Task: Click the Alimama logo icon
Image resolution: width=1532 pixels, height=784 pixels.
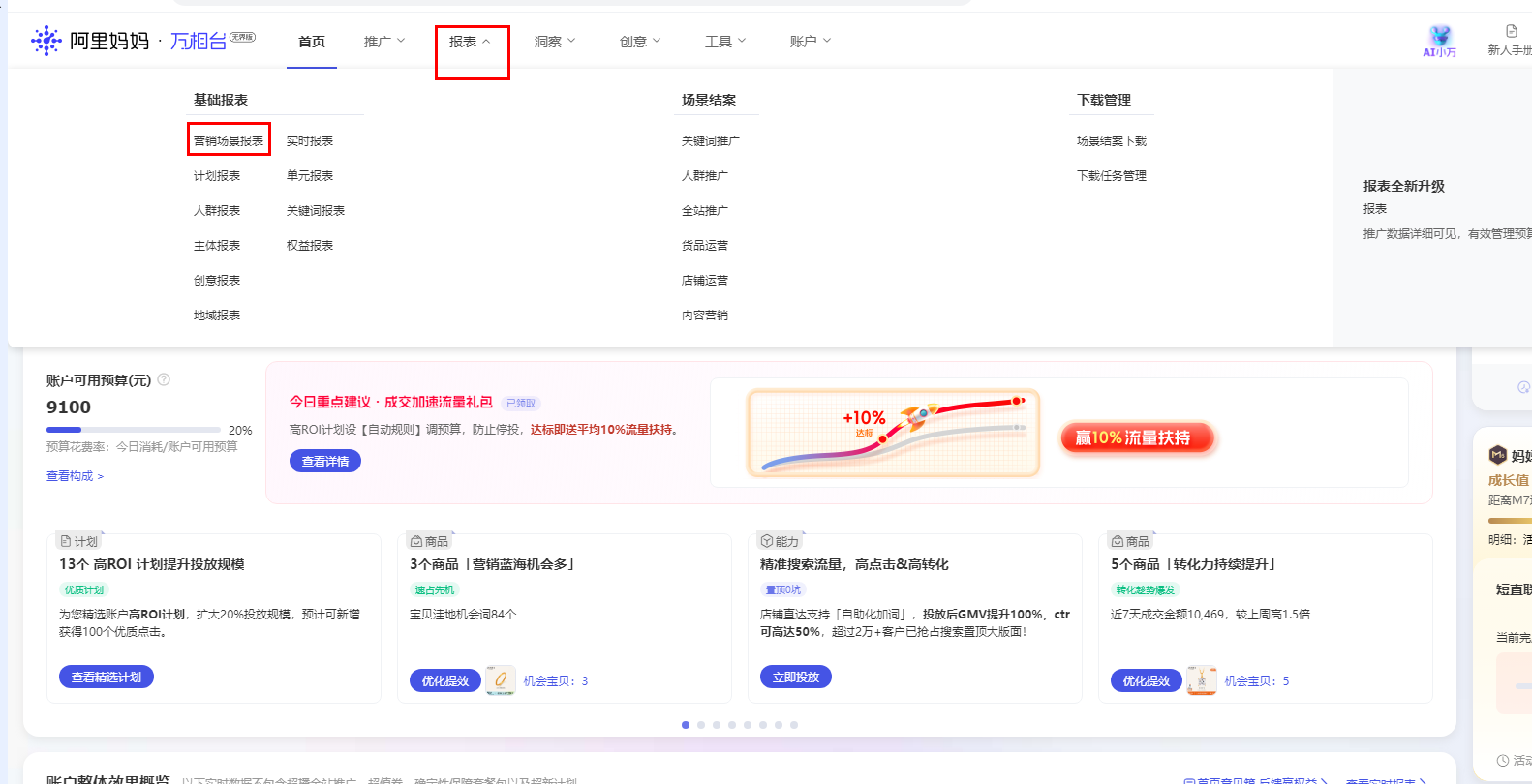Action: [46, 41]
